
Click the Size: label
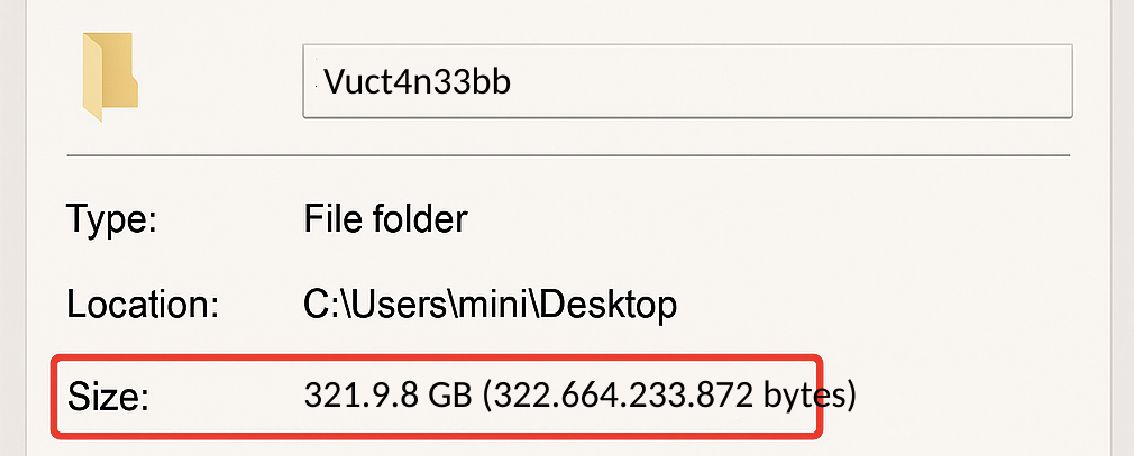(108, 397)
